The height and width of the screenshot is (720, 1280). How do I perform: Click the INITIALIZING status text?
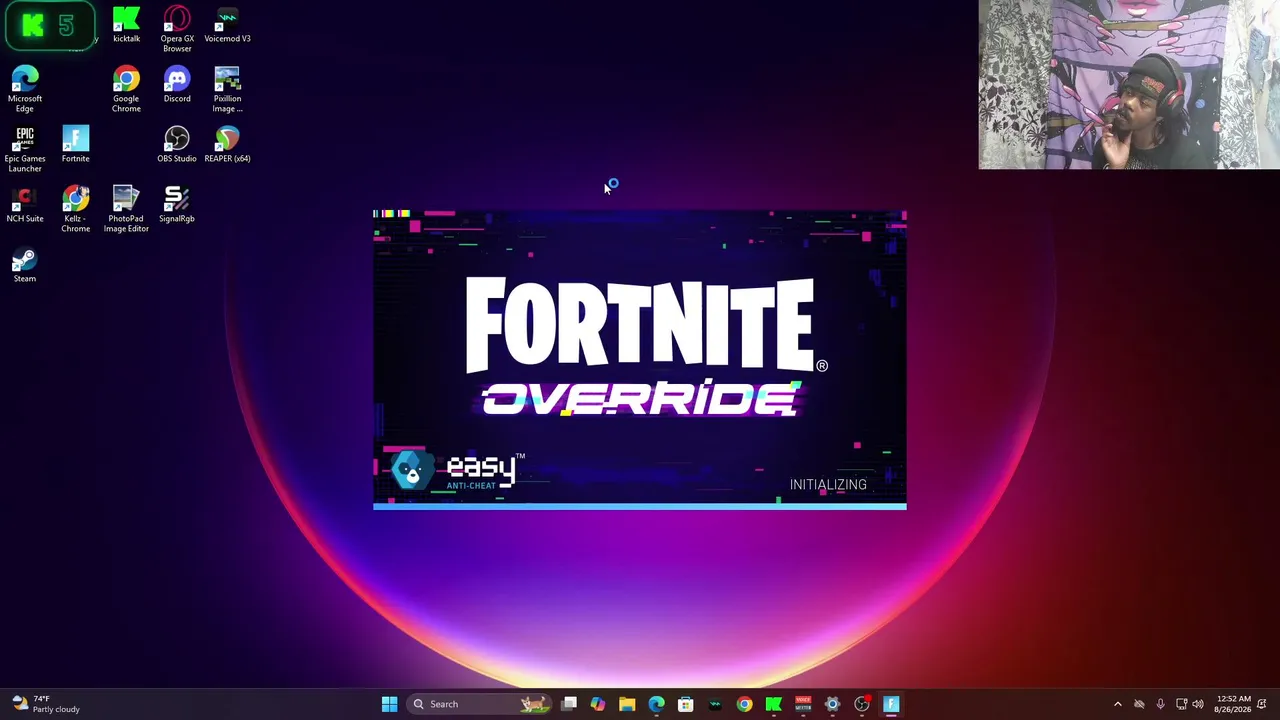coord(828,484)
